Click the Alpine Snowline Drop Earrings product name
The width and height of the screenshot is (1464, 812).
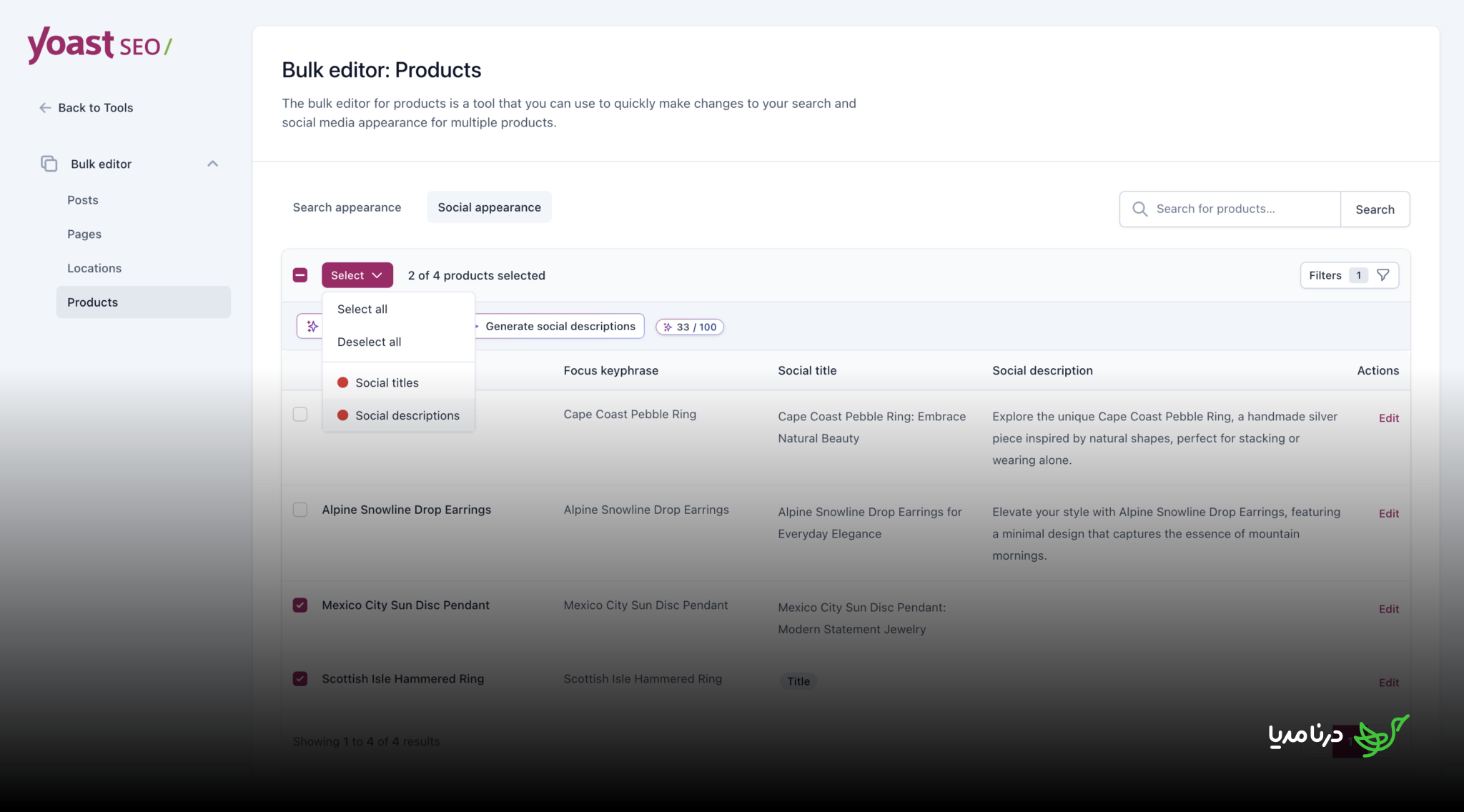click(406, 510)
